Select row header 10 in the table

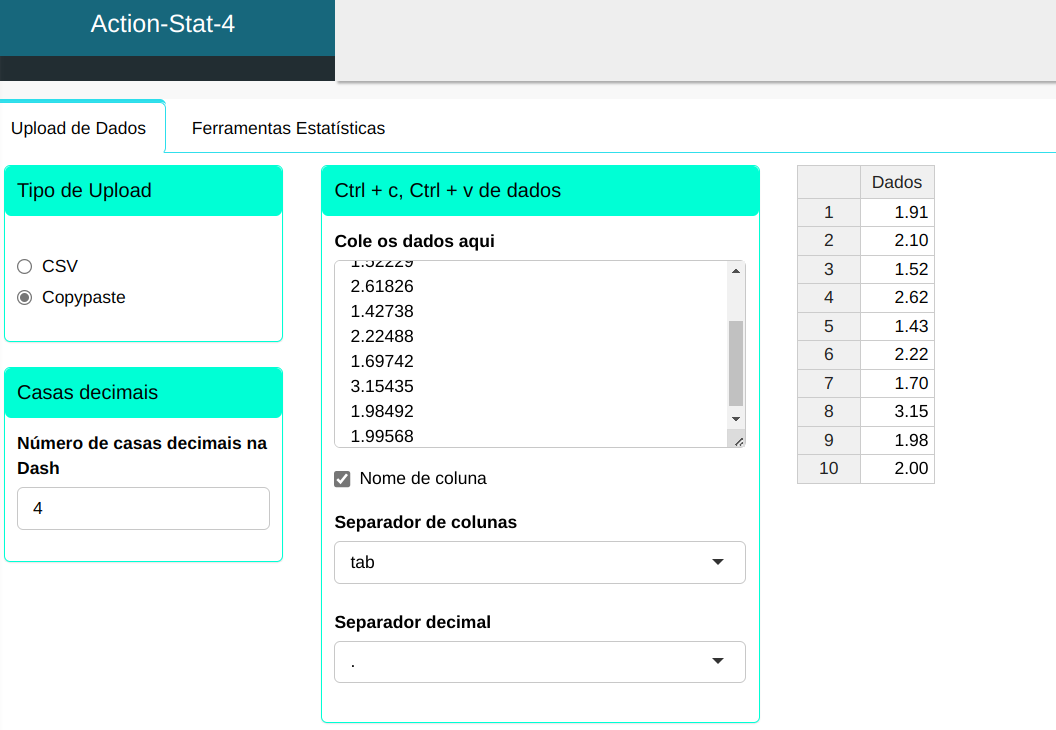tap(828, 468)
